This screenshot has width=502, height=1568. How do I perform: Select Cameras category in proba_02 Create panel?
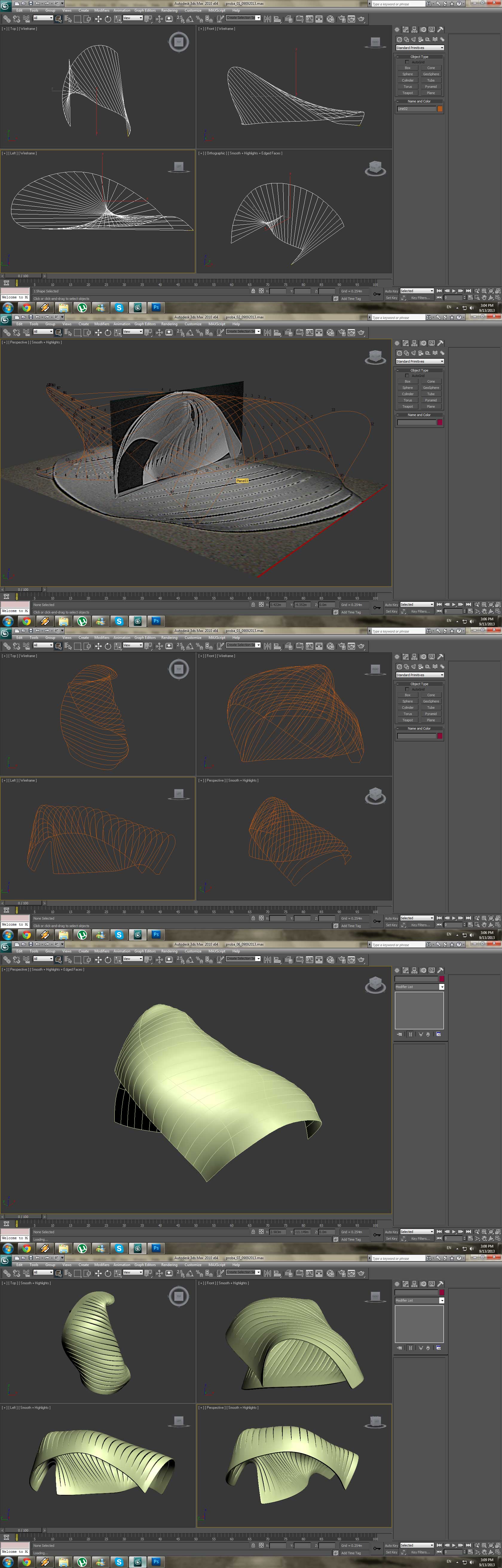pyautogui.click(x=420, y=352)
